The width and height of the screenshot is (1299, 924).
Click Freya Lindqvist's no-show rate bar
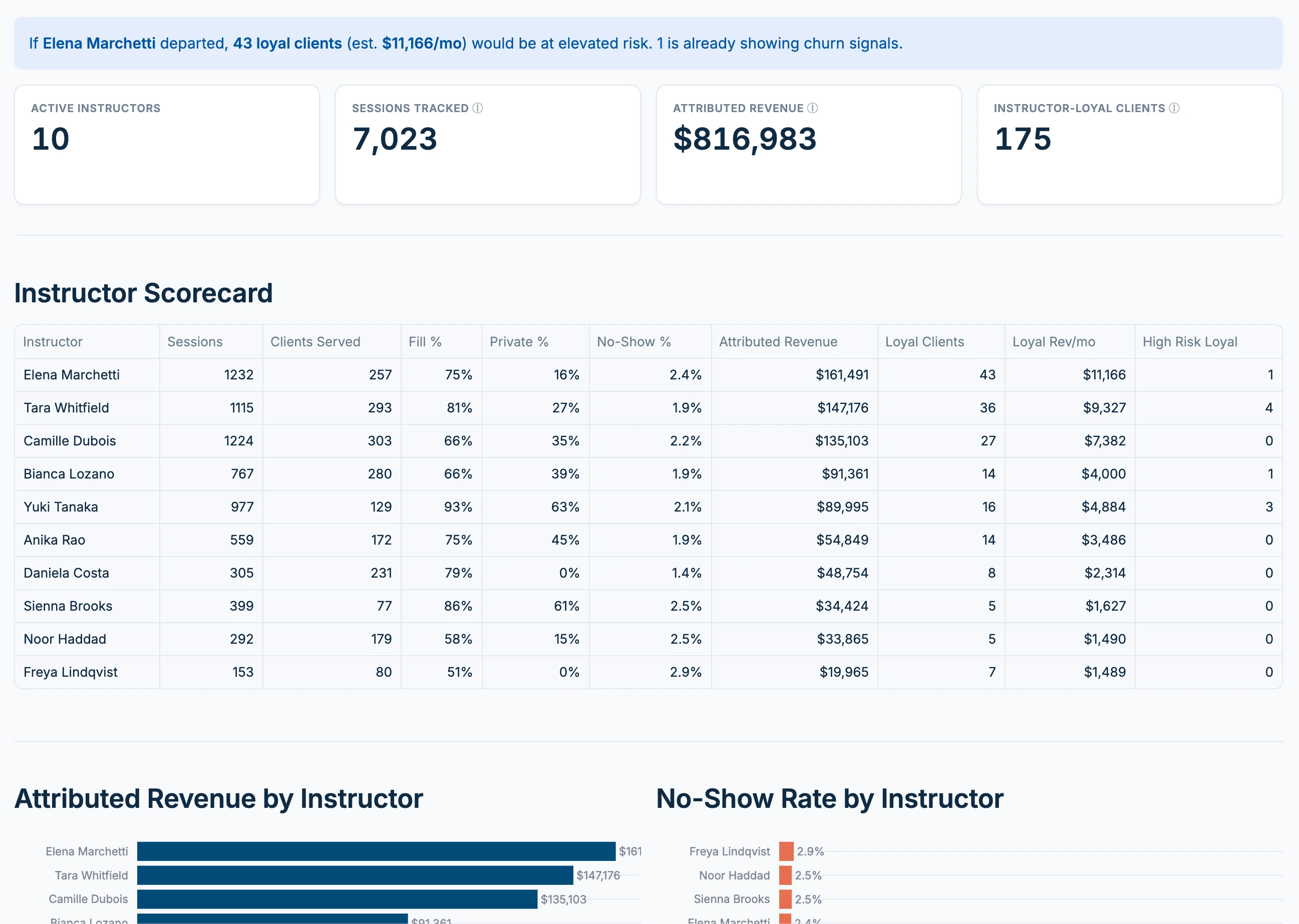786,850
